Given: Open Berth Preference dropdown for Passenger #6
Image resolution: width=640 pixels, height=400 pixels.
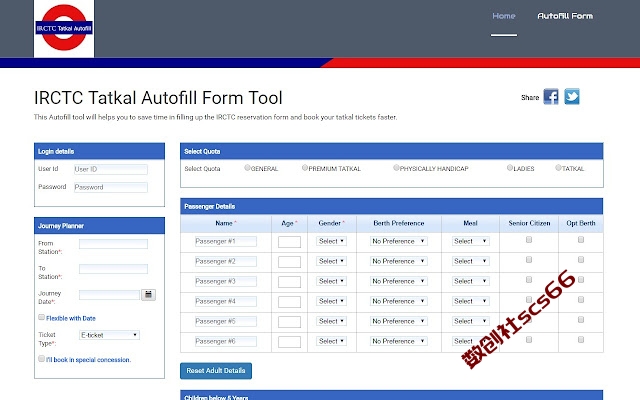Looking at the screenshot, I should point(398,341).
